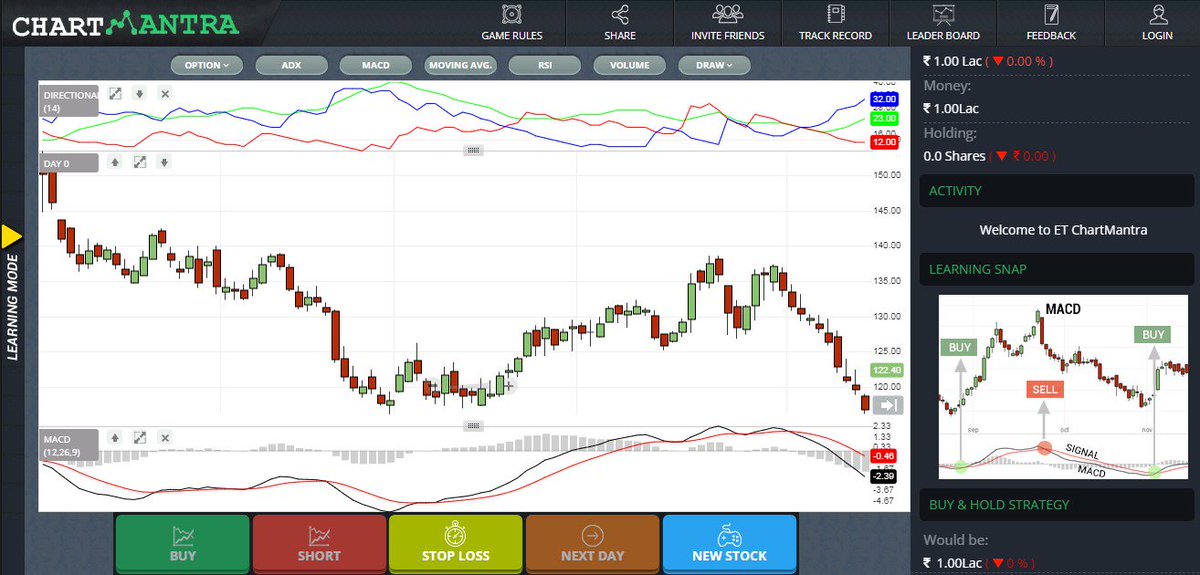Toggle the RSI indicator
This screenshot has width=1200, height=575.
click(545, 65)
